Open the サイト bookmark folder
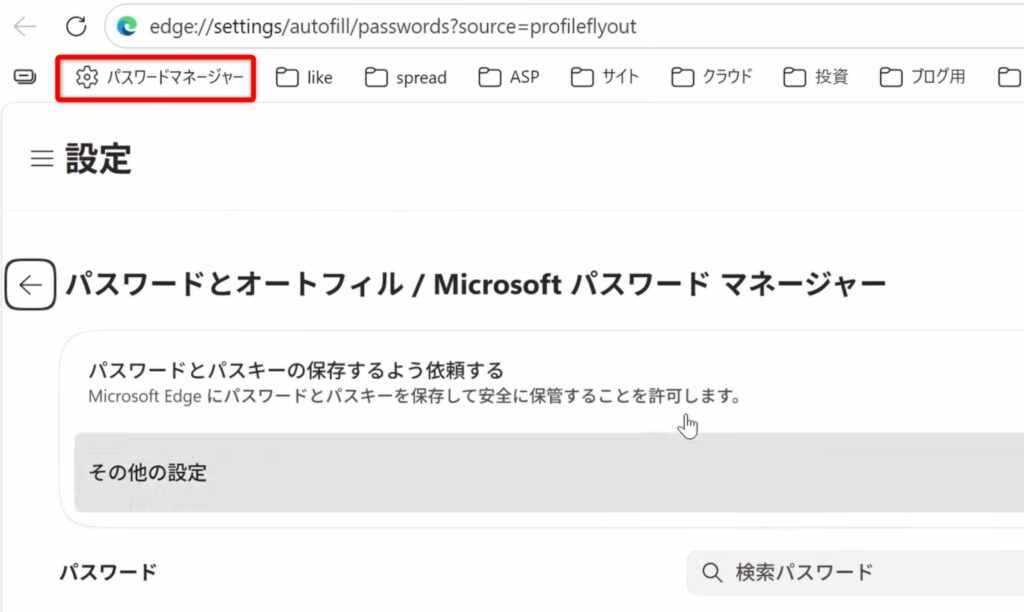 pos(605,77)
